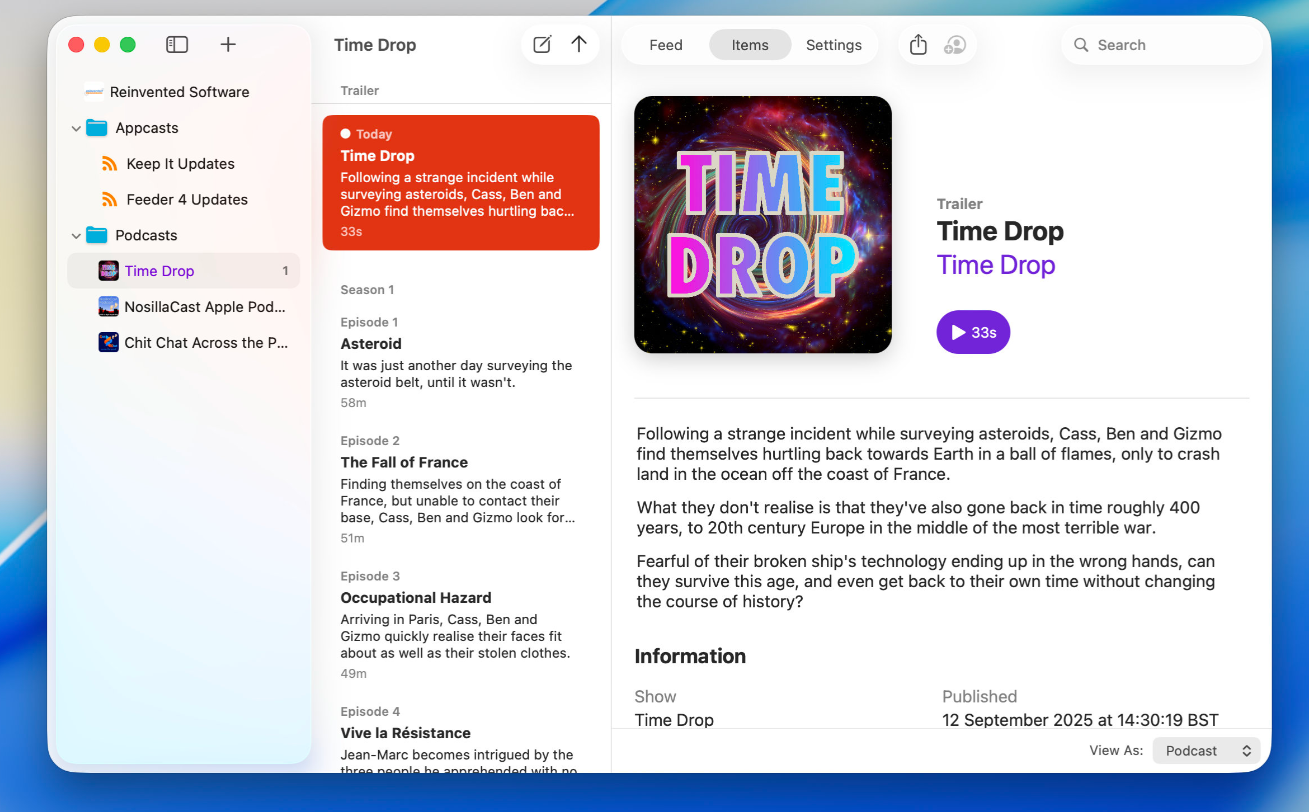This screenshot has height=812, width=1309.
Task: Select the Time Drop feed row
Action: coord(183,271)
